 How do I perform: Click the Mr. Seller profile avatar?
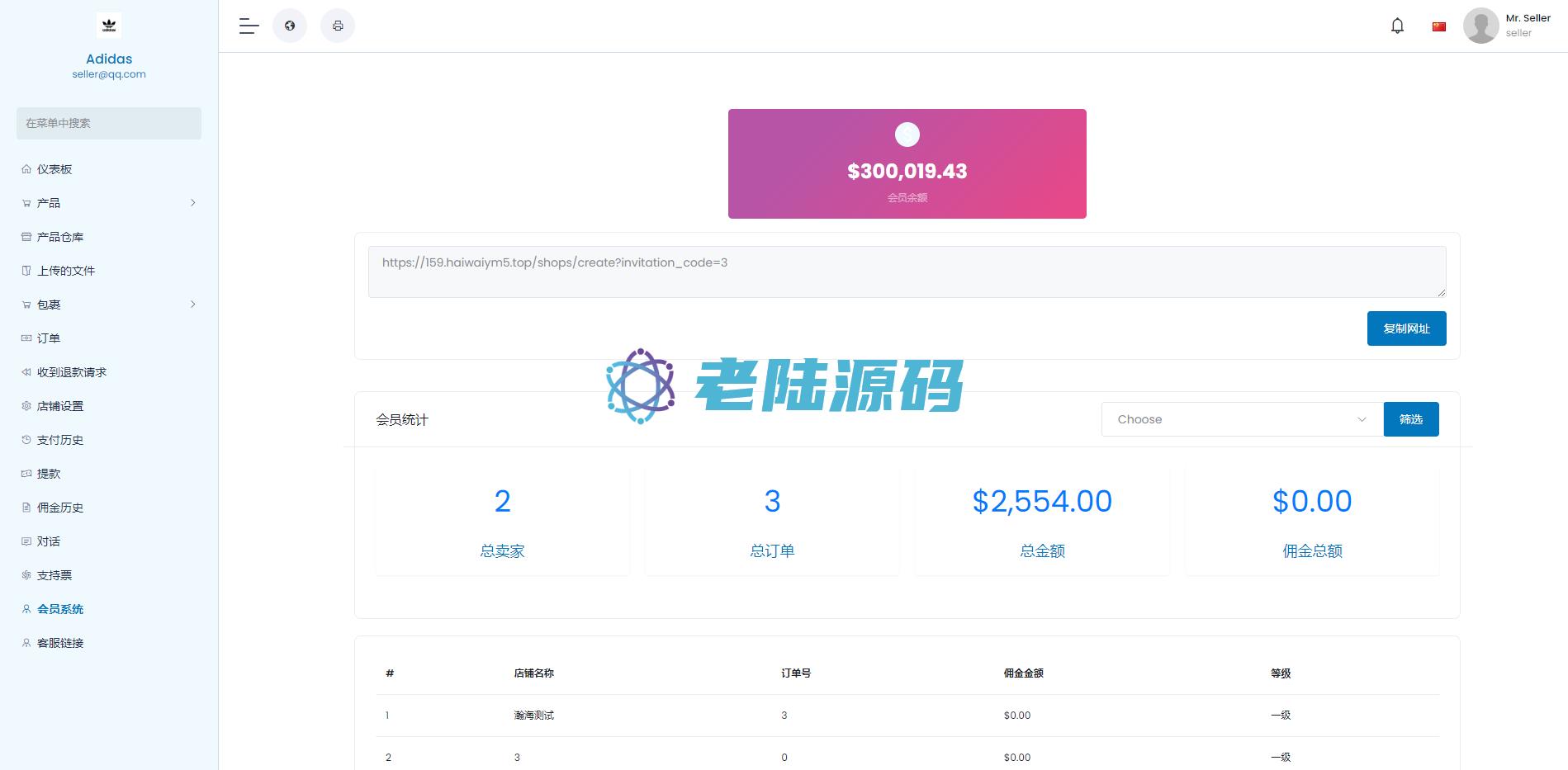[x=1480, y=26]
